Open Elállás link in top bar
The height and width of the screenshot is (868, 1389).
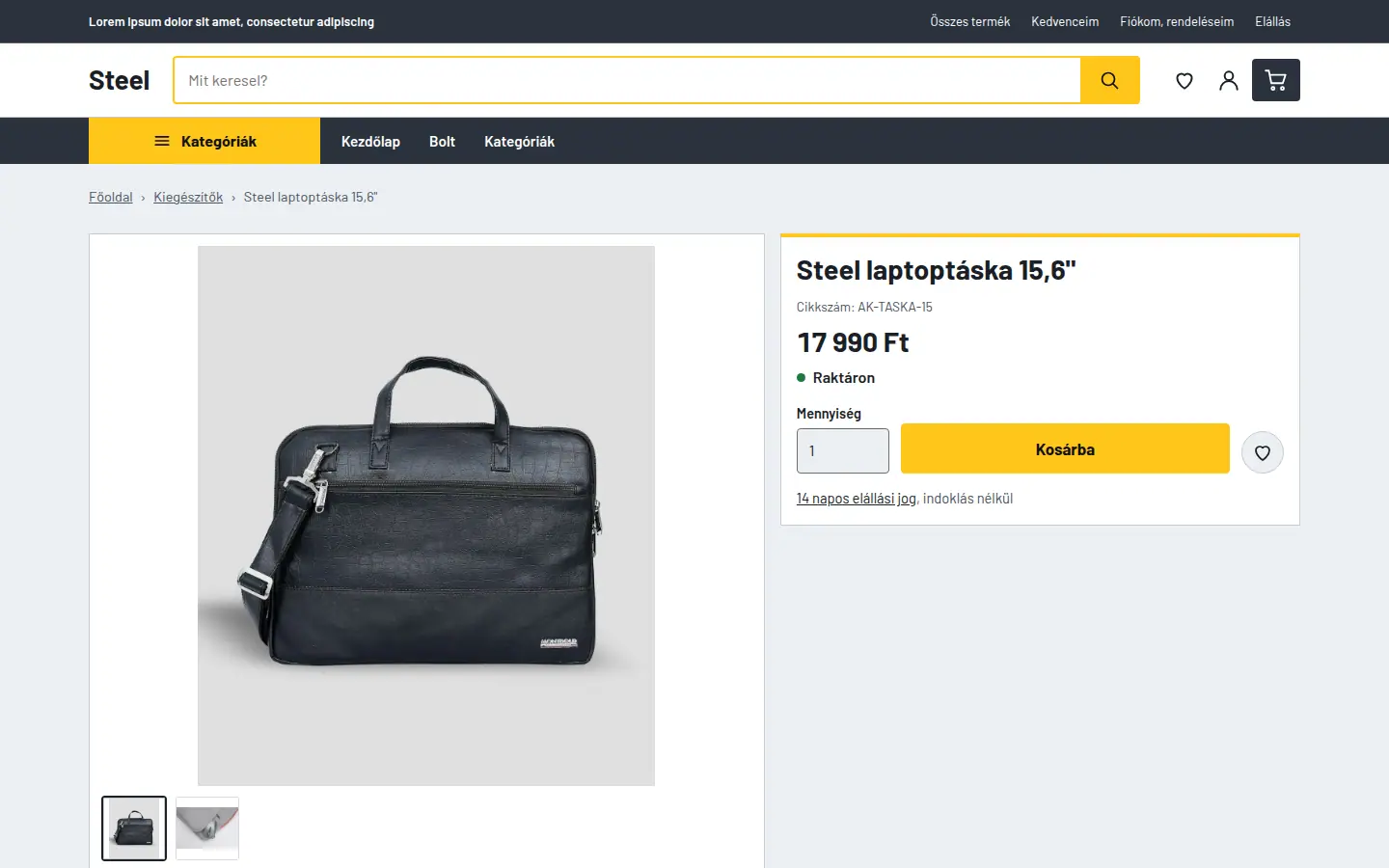(1272, 21)
